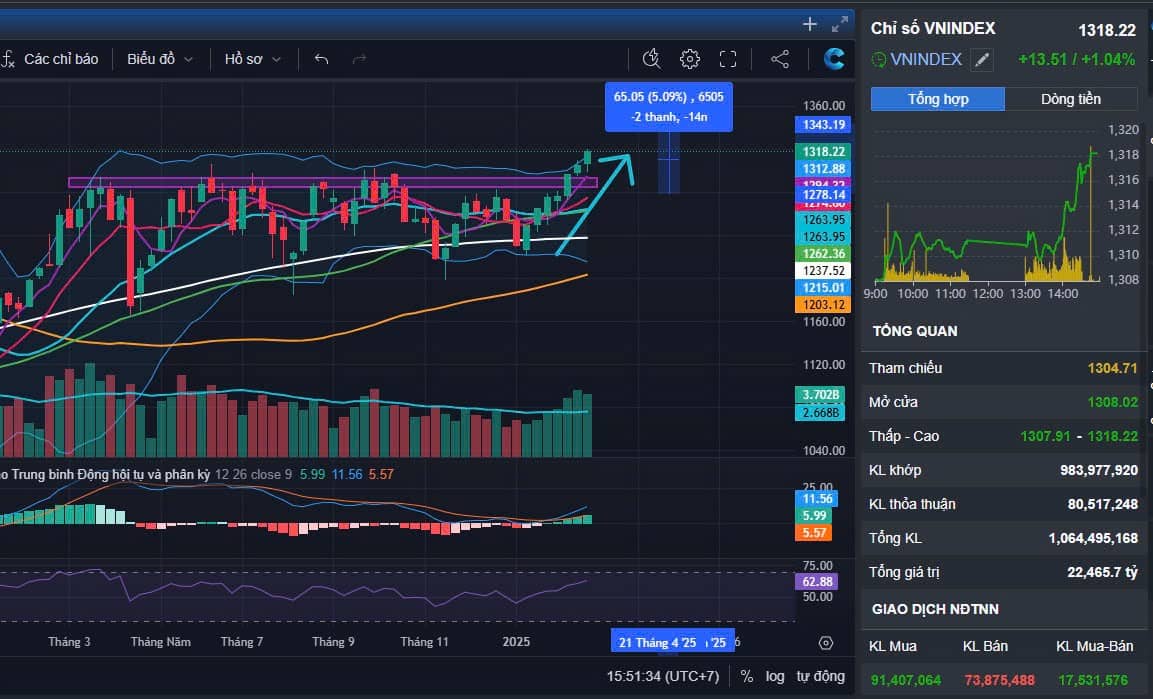The height and width of the screenshot is (699, 1153).
Task: Expand the Biểu đồ dropdown
Action: (x=160, y=59)
